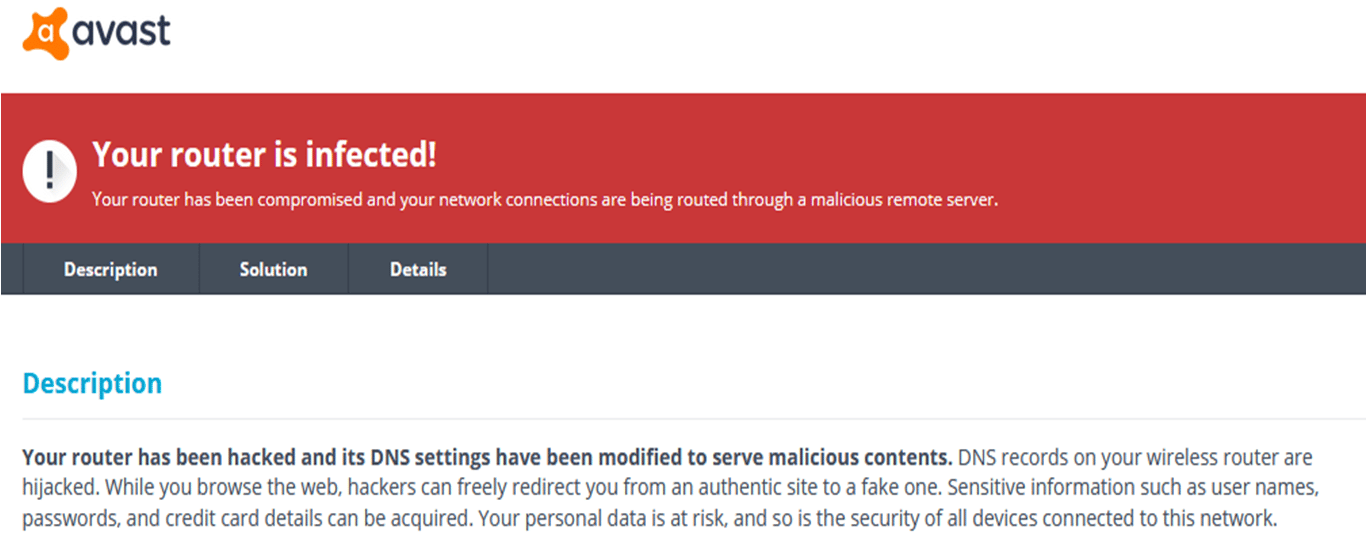Click the compromised router subtitle in red banner
This screenshot has width=1367, height=552.
click(545, 200)
